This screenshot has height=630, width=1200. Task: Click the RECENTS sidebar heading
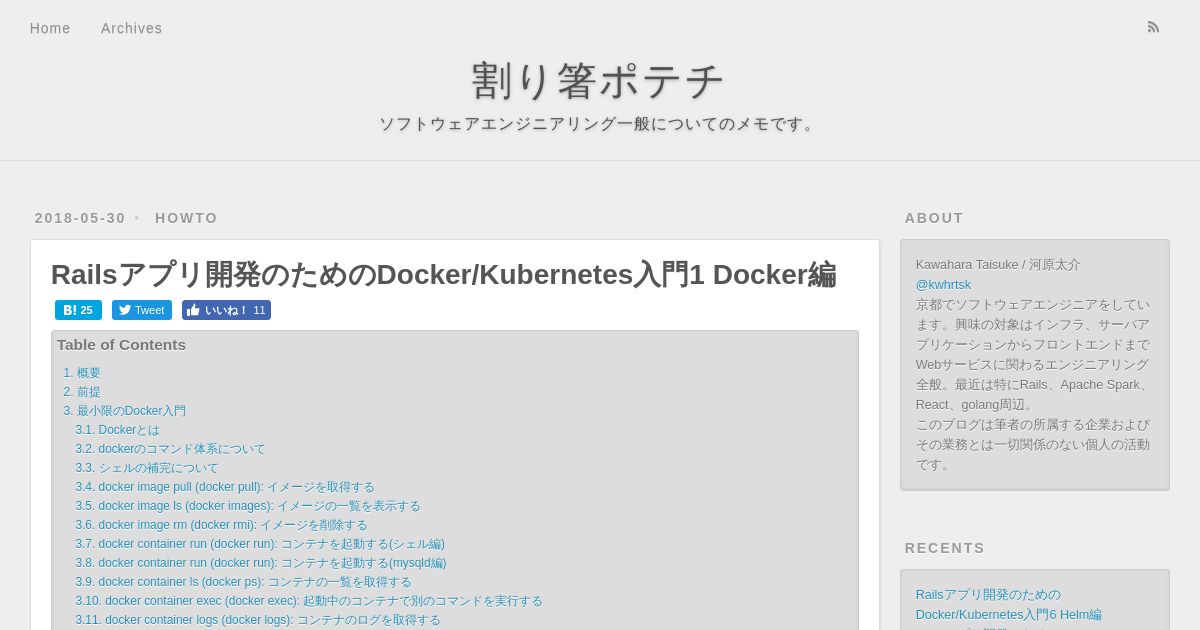click(945, 548)
